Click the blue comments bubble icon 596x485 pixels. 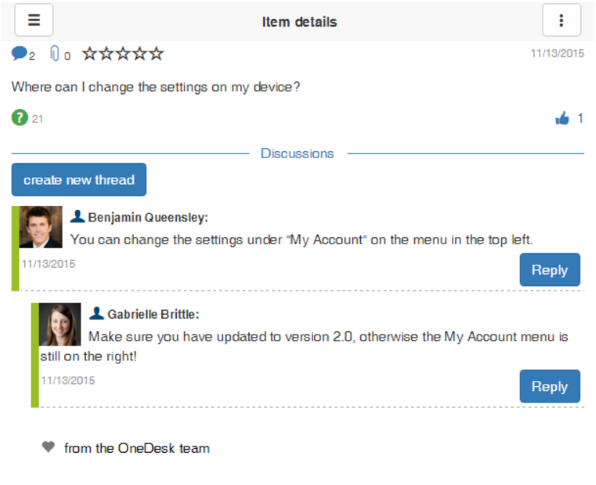19,53
